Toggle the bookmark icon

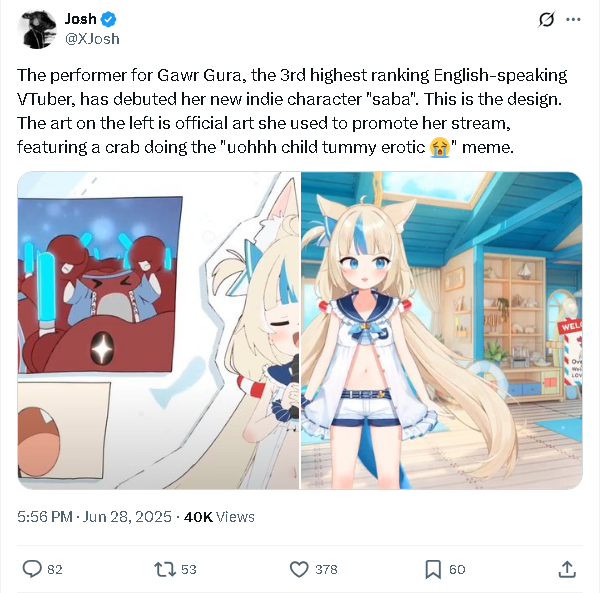tap(433, 569)
